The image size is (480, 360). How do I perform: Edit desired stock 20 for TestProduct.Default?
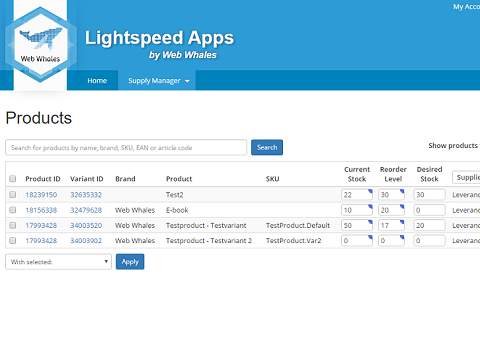pyautogui.click(x=429, y=225)
